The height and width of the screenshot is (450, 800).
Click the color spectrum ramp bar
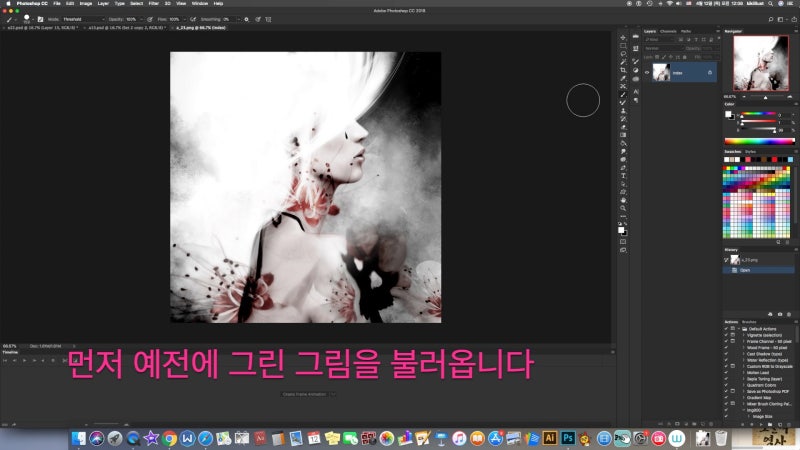coord(759,141)
